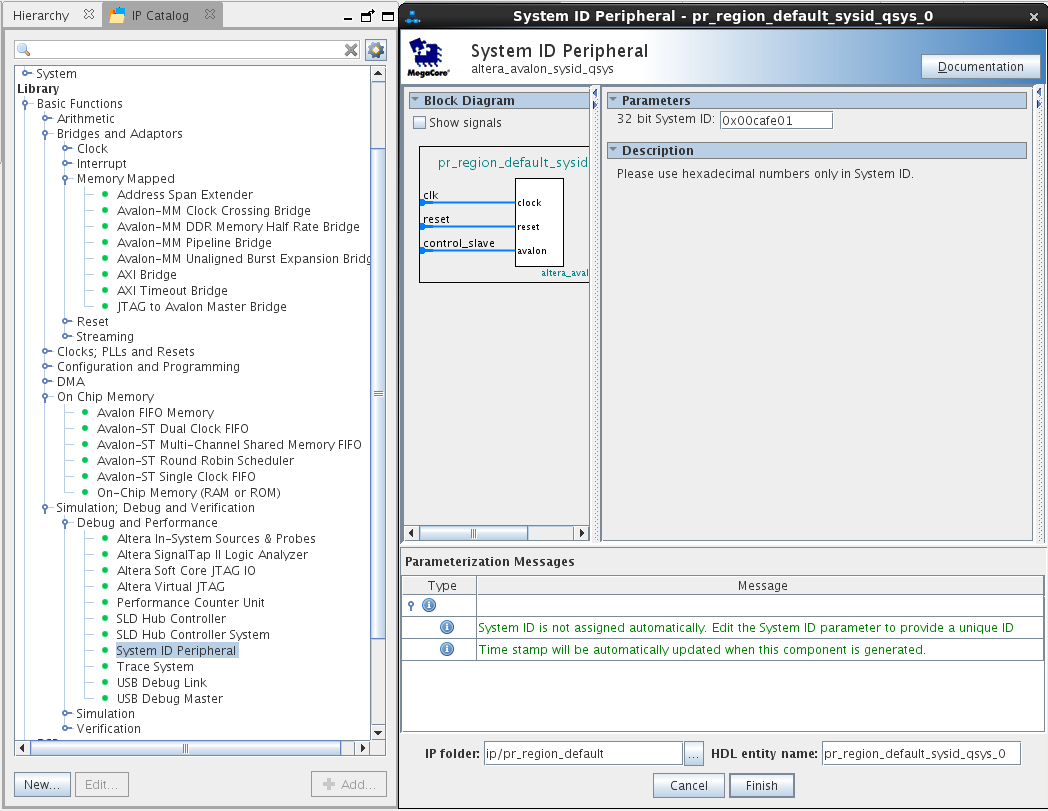Viewport: 1048px width, 811px height.
Task: Click the HDL entity name field
Action: (921, 754)
